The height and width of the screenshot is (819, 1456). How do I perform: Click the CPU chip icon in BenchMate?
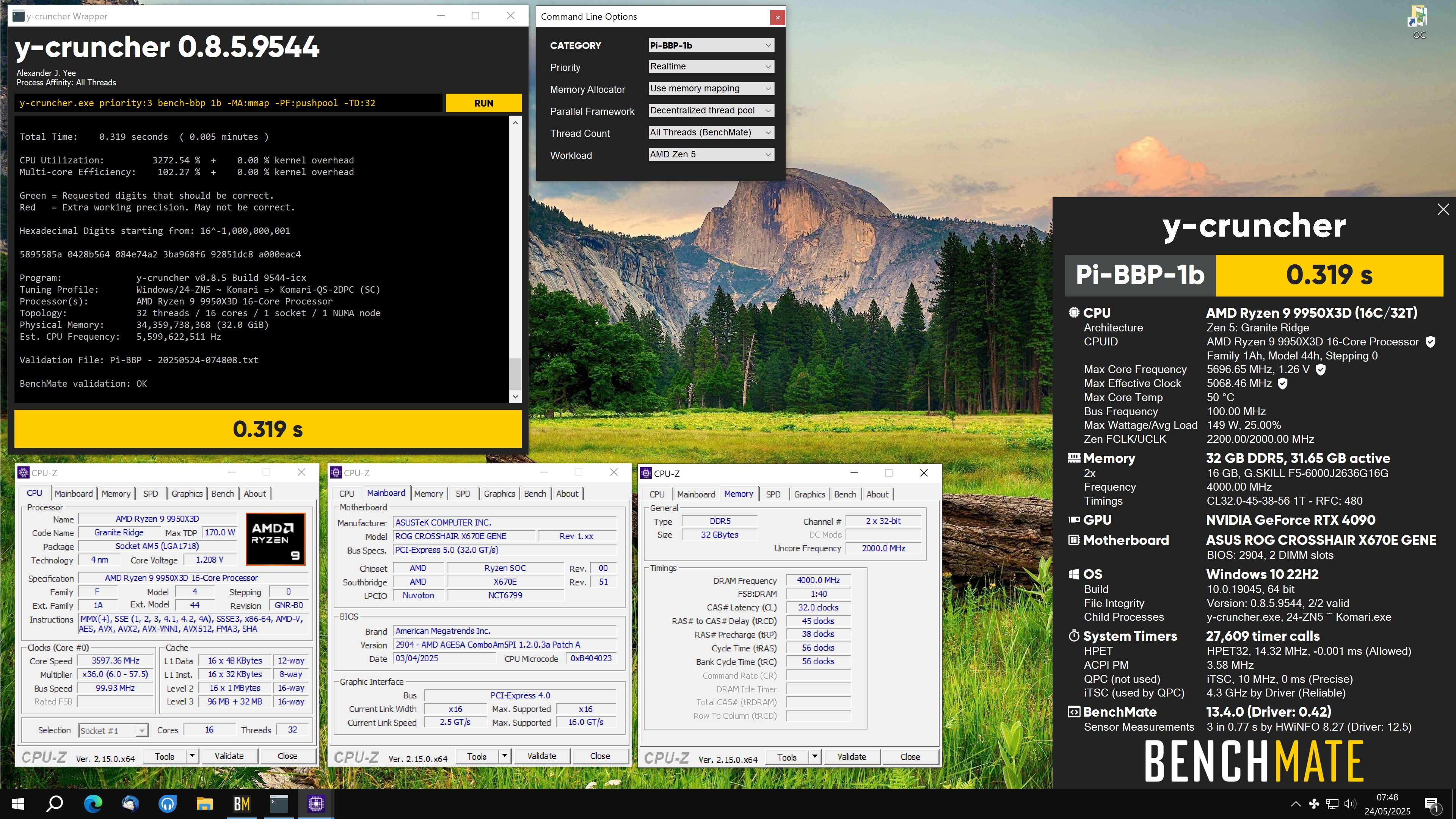[1073, 312]
